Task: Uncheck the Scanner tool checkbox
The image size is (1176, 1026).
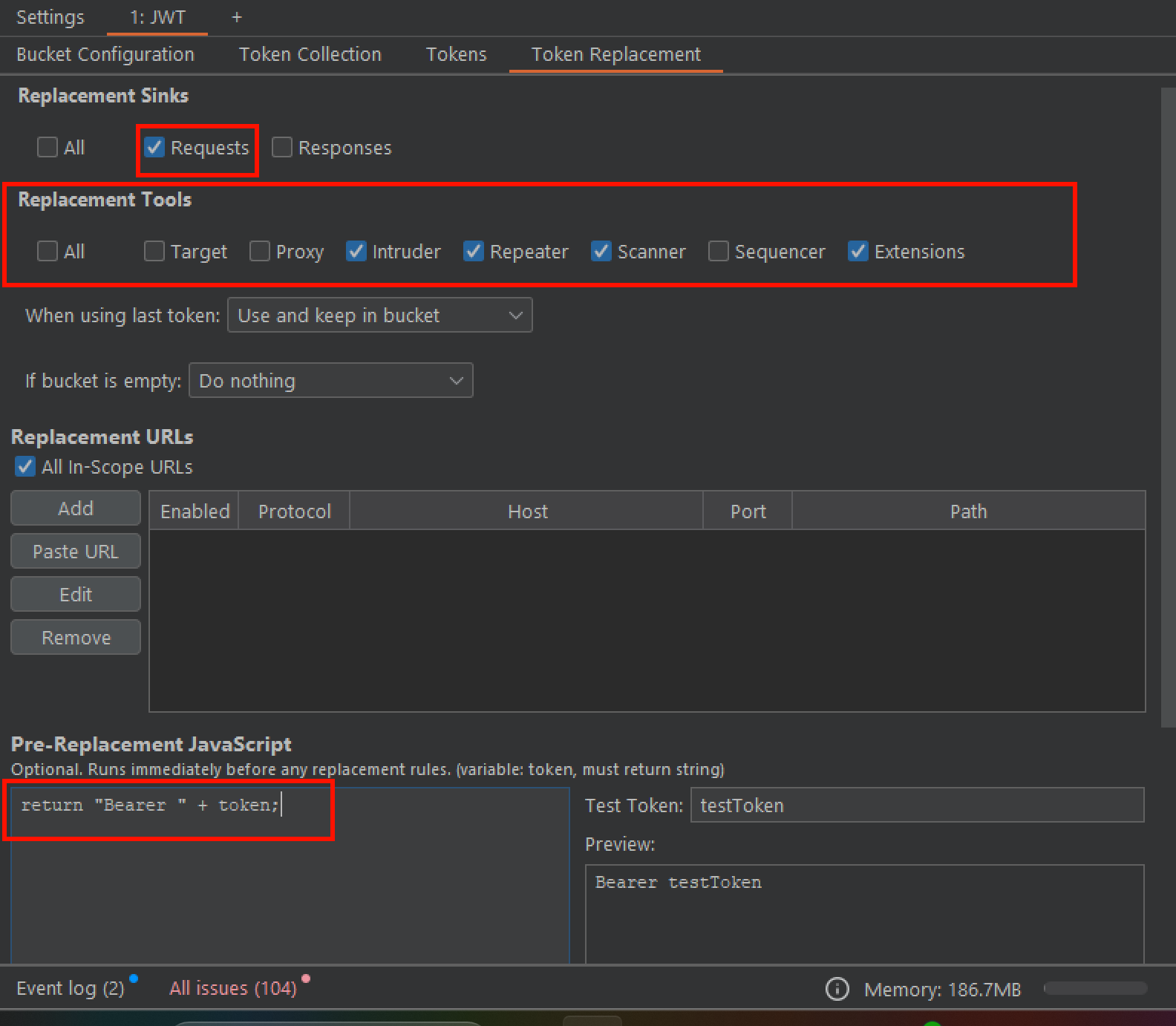Action: [601, 251]
